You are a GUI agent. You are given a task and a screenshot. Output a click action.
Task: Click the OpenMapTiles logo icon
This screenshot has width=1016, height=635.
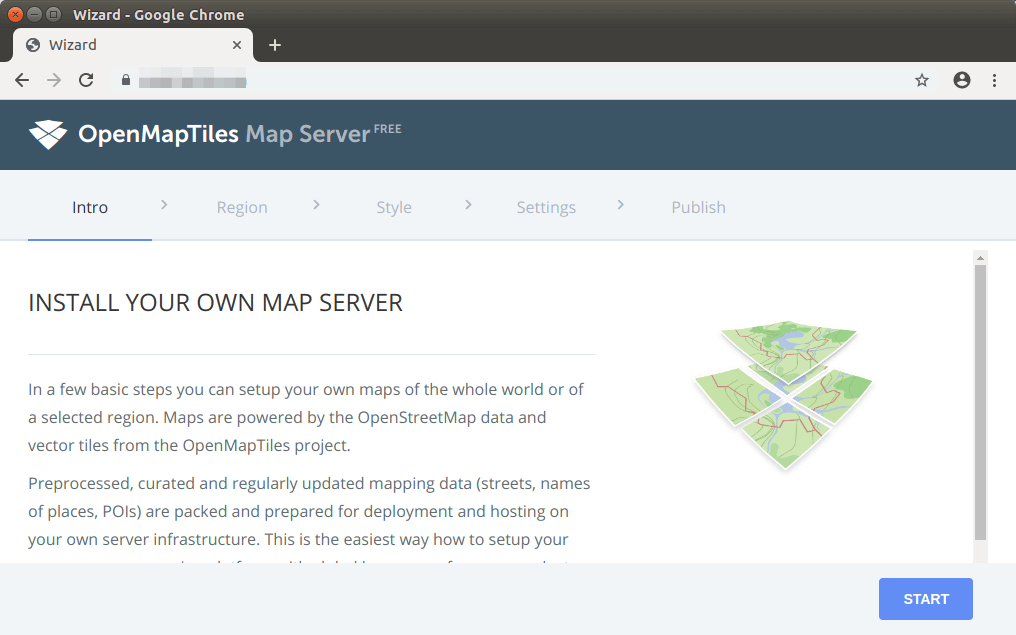tap(48, 134)
